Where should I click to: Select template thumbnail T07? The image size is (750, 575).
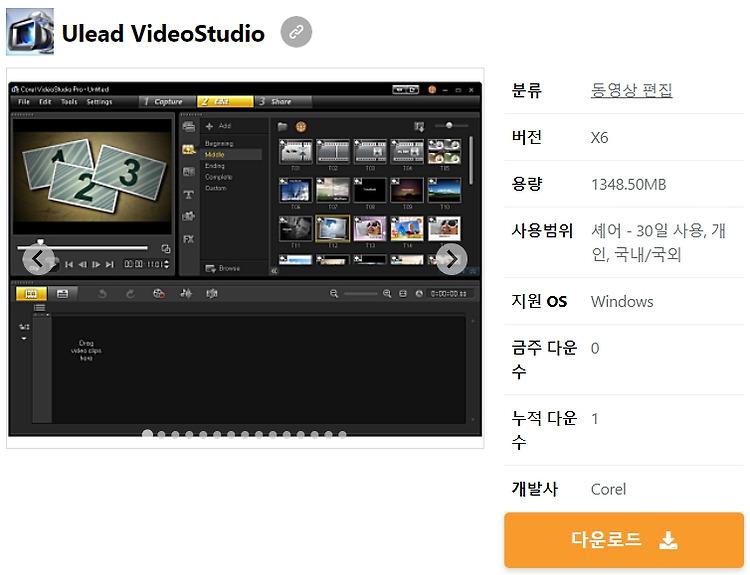coord(333,190)
